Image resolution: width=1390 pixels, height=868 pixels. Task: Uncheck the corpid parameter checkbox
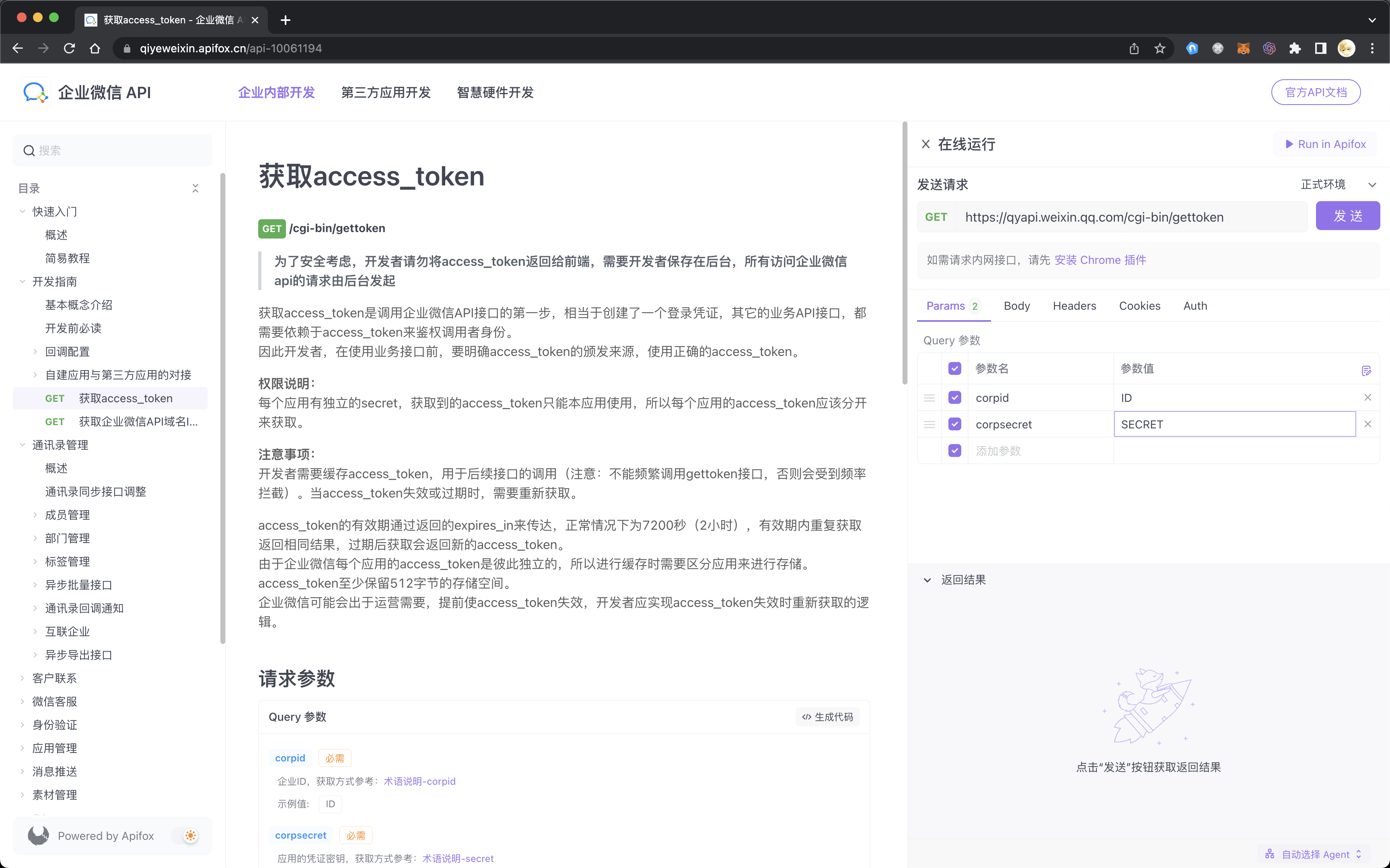(x=954, y=397)
